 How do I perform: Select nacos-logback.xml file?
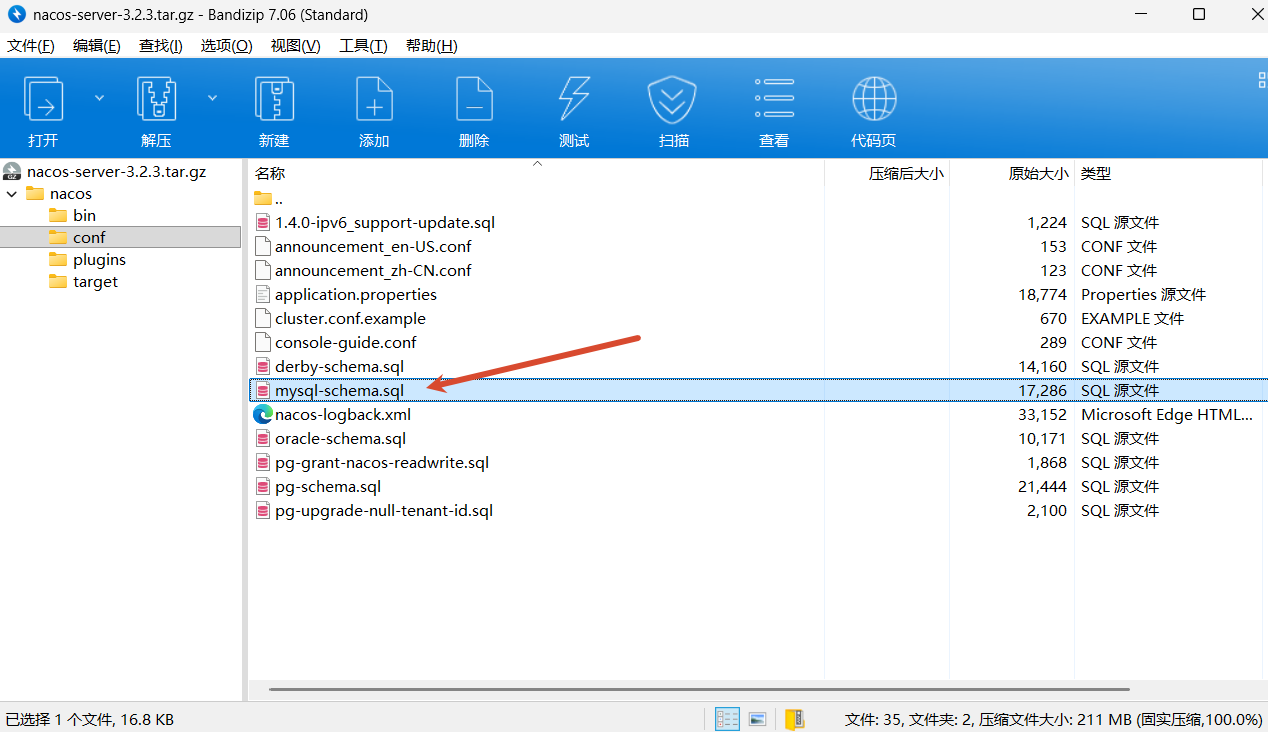(342, 414)
